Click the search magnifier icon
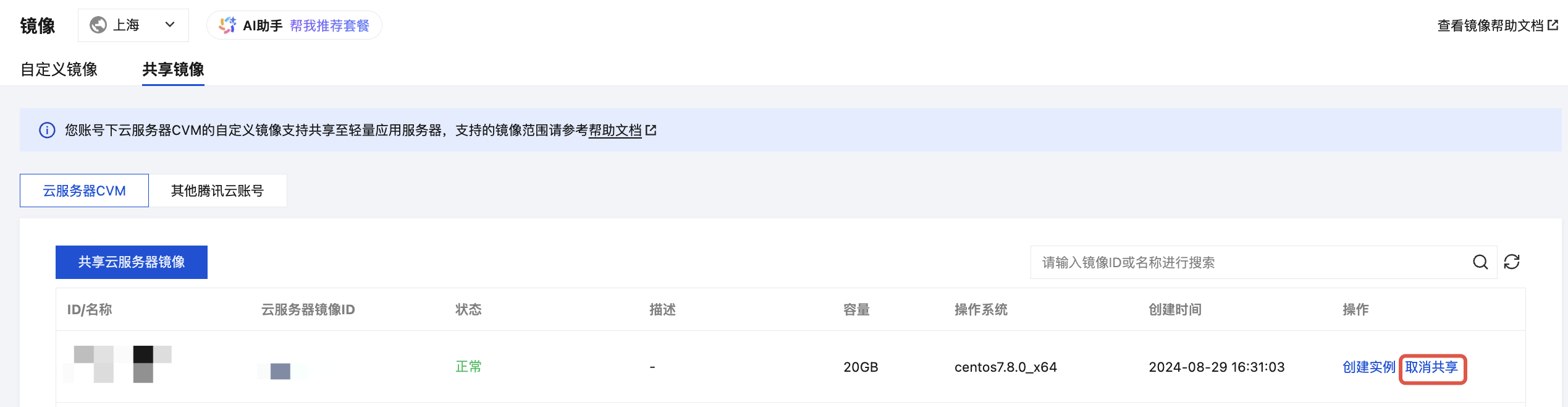This screenshot has height=407, width=1568. (1480, 262)
